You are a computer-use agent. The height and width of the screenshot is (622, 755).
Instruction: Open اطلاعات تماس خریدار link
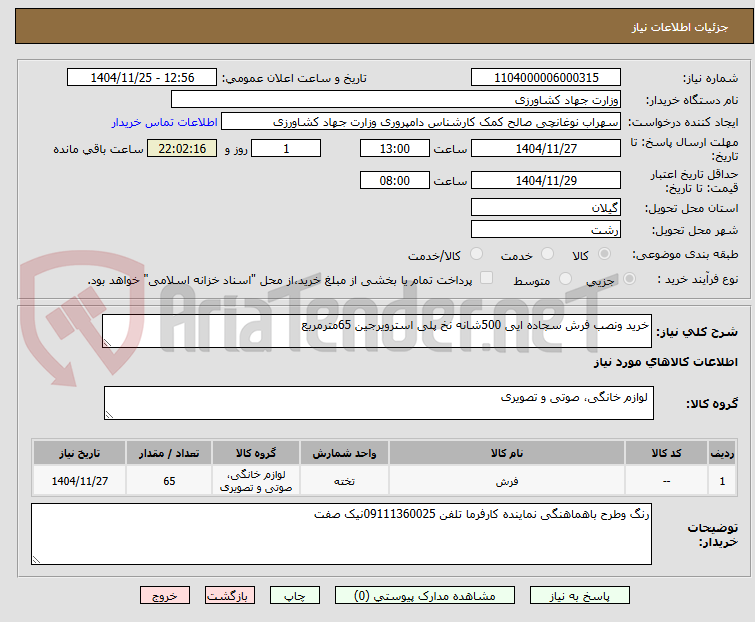(165, 122)
